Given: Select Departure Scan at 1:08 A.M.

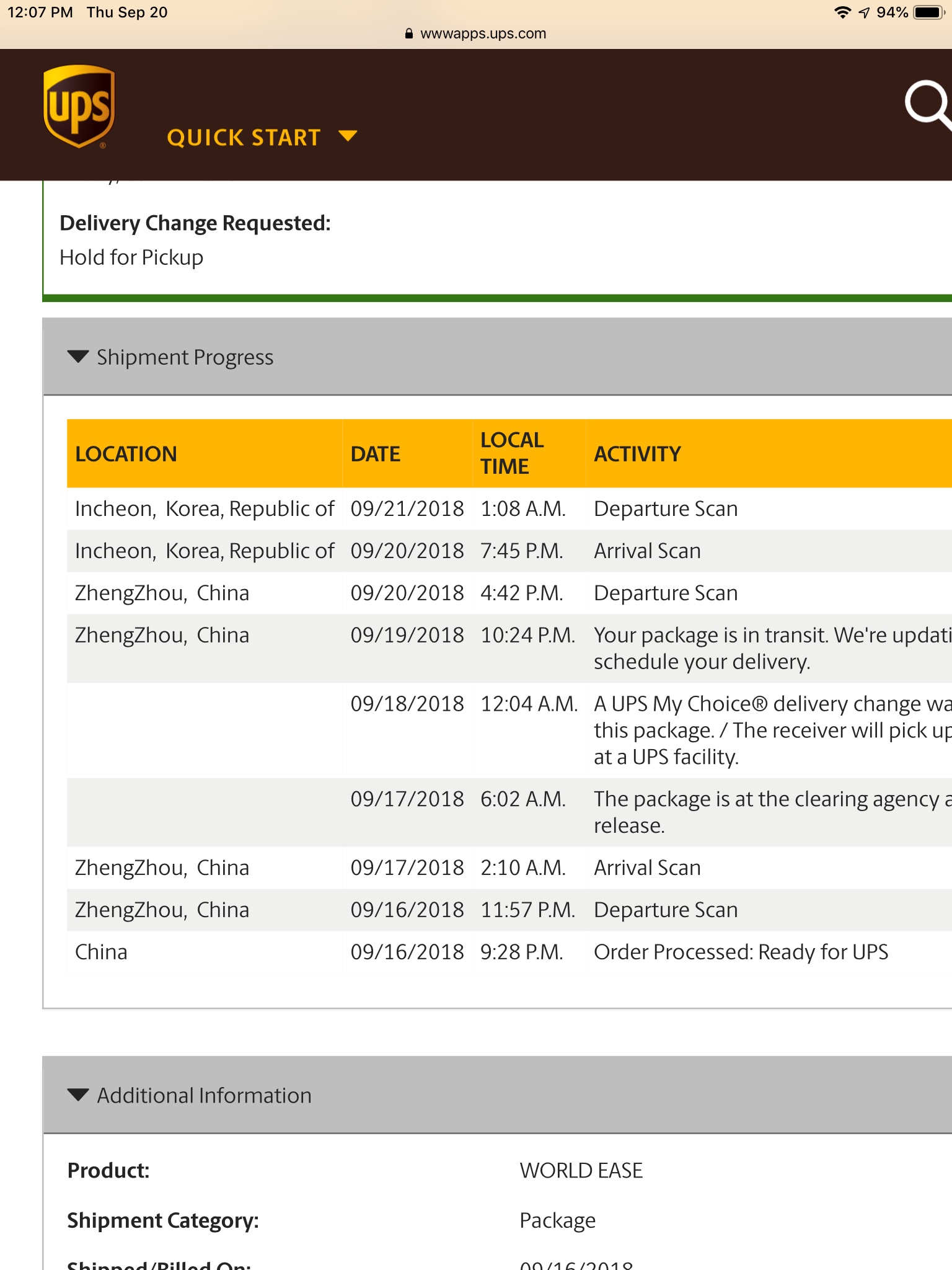Looking at the screenshot, I should tap(666, 509).
